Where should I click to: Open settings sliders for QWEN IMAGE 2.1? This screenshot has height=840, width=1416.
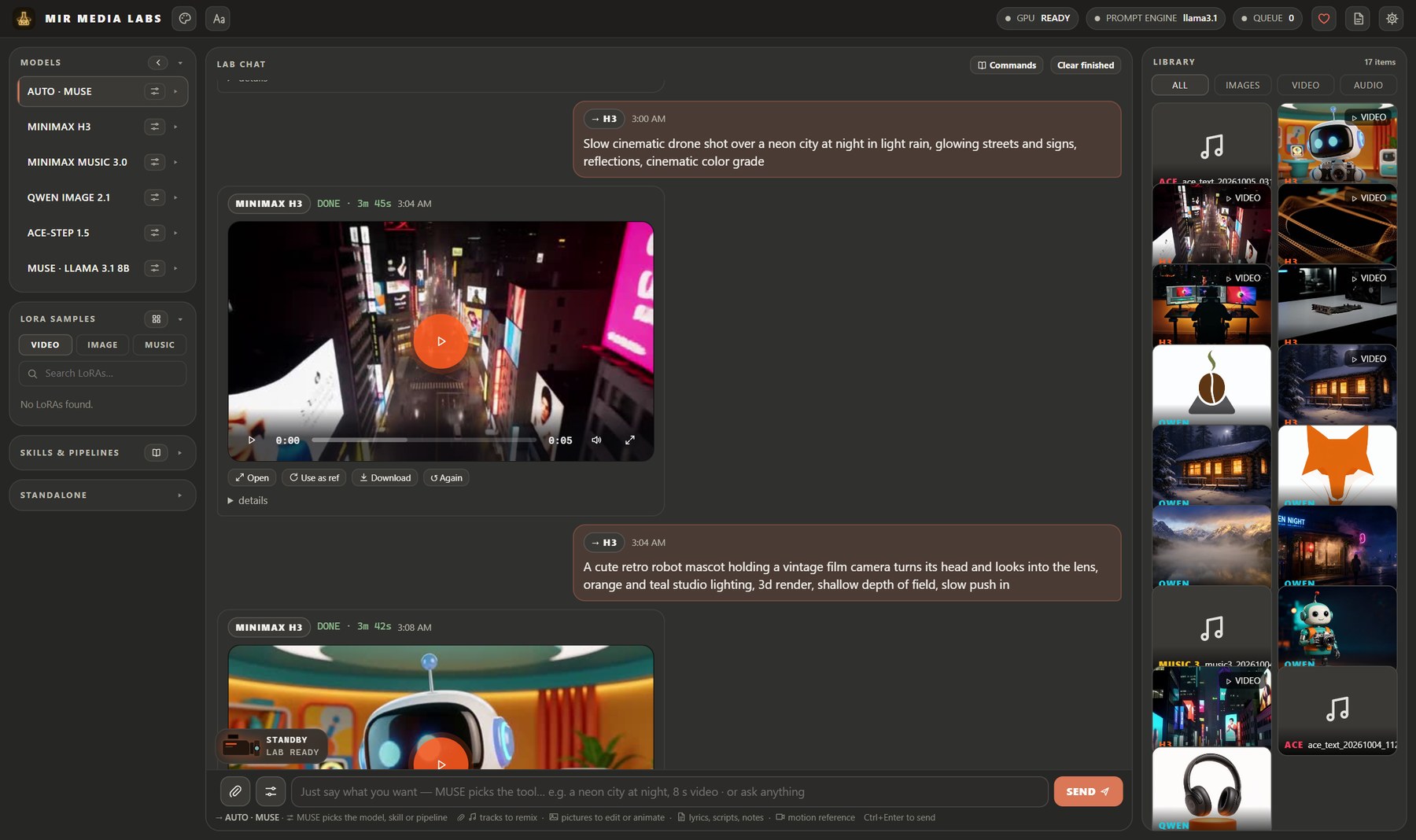pos(155,197)
